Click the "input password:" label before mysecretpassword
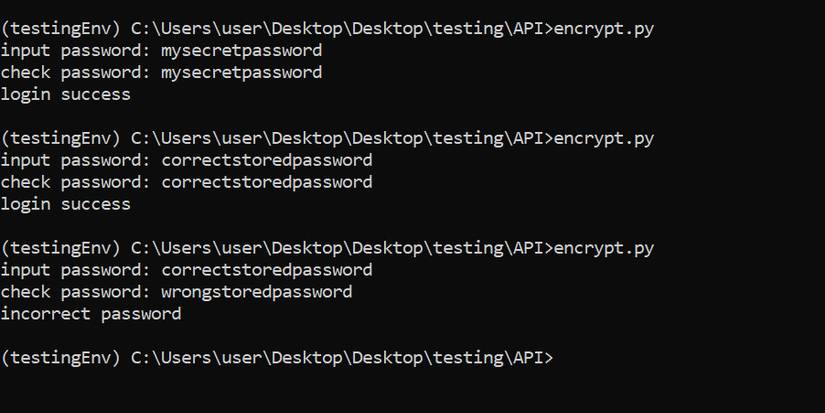Image resolution: width=825 pixels, height=413 pixels. 75,50
